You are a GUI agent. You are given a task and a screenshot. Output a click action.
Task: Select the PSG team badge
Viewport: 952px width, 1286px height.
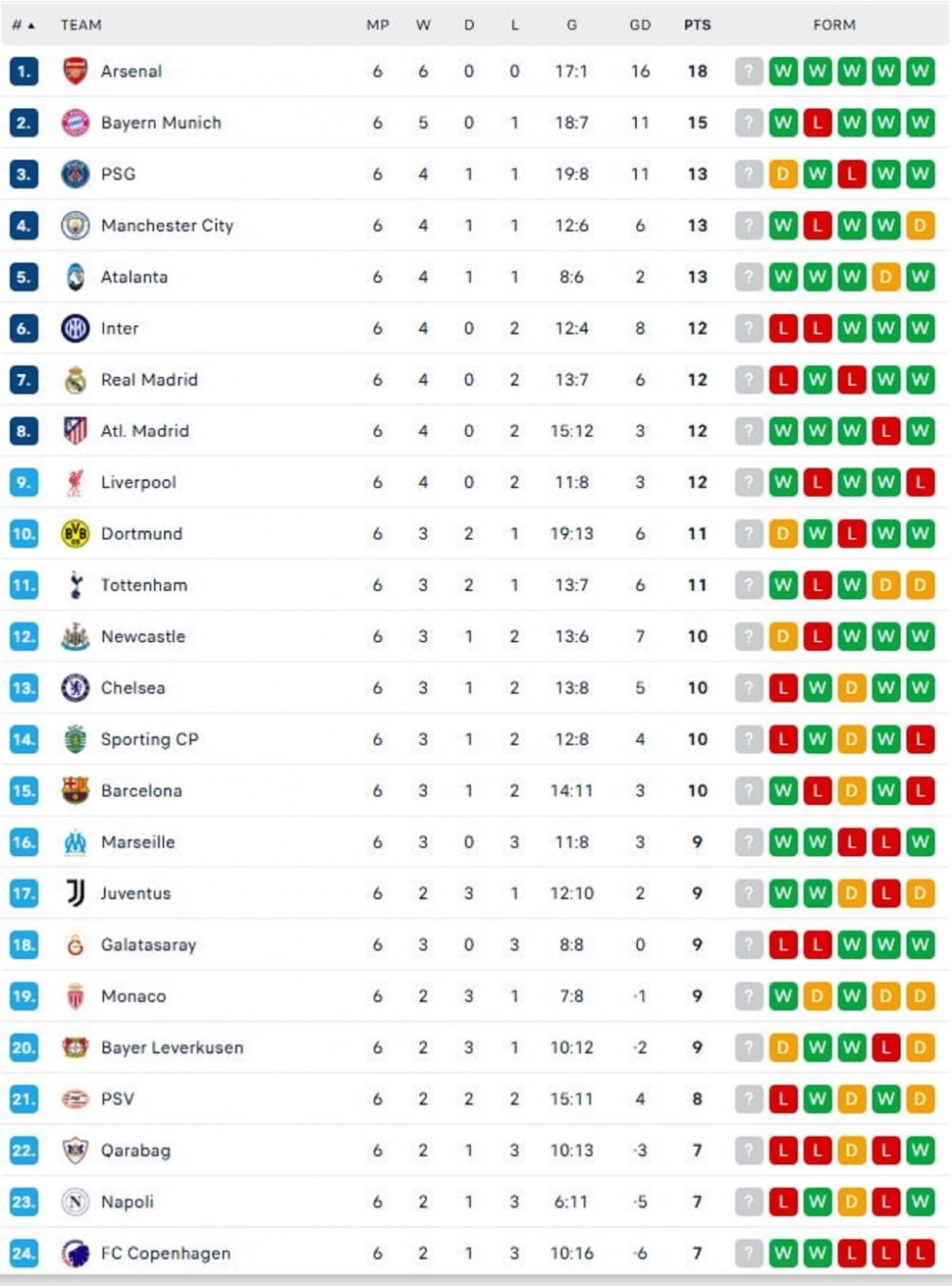pyautogui.click(x=75, y=174)
